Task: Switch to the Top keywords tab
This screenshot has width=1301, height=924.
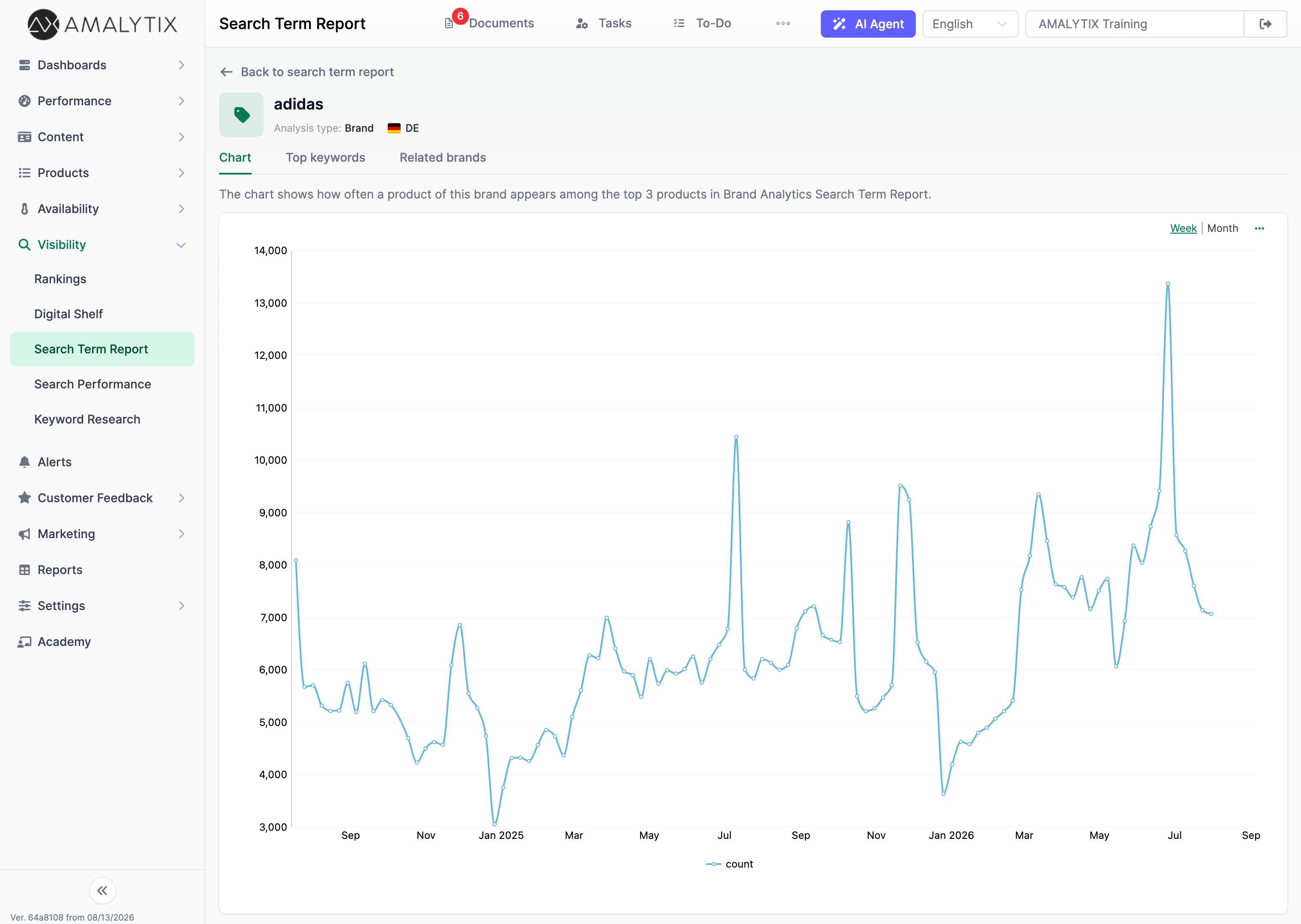Action: [326, 157]
